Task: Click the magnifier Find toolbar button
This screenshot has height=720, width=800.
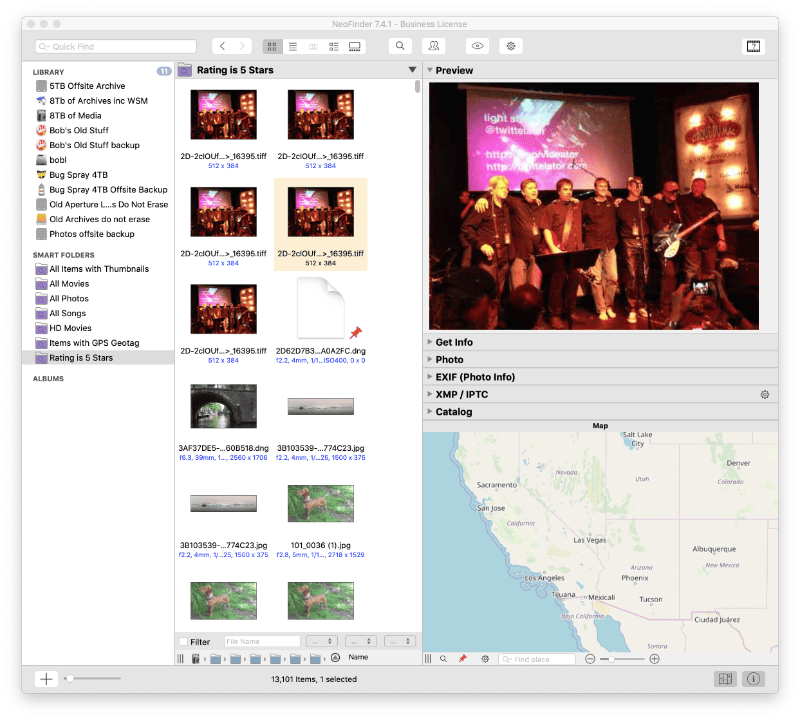Action: coord(400,46)
